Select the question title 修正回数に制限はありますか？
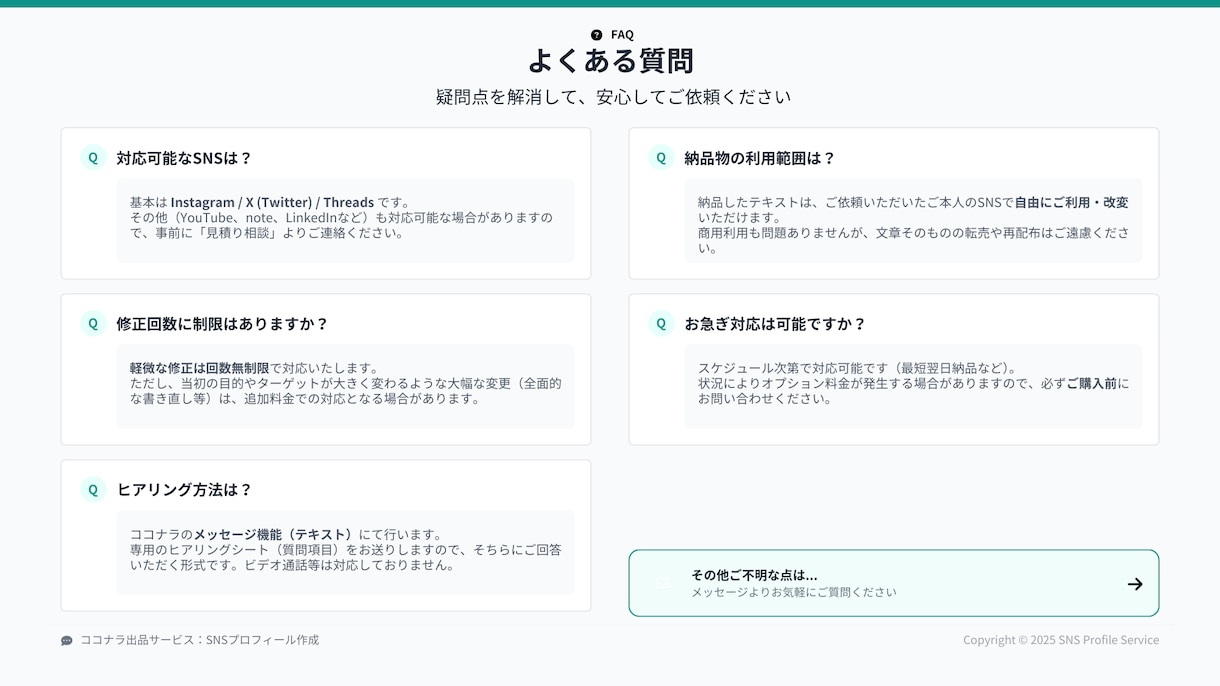 coord(222,324)
